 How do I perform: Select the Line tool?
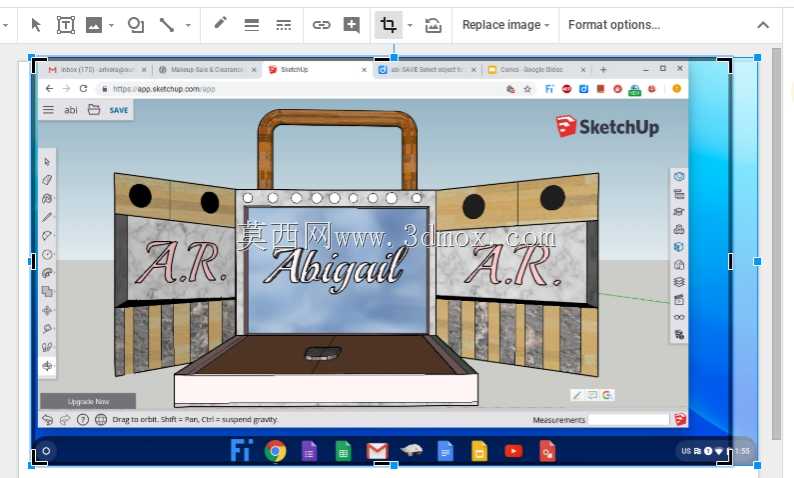tap(167, 25)
